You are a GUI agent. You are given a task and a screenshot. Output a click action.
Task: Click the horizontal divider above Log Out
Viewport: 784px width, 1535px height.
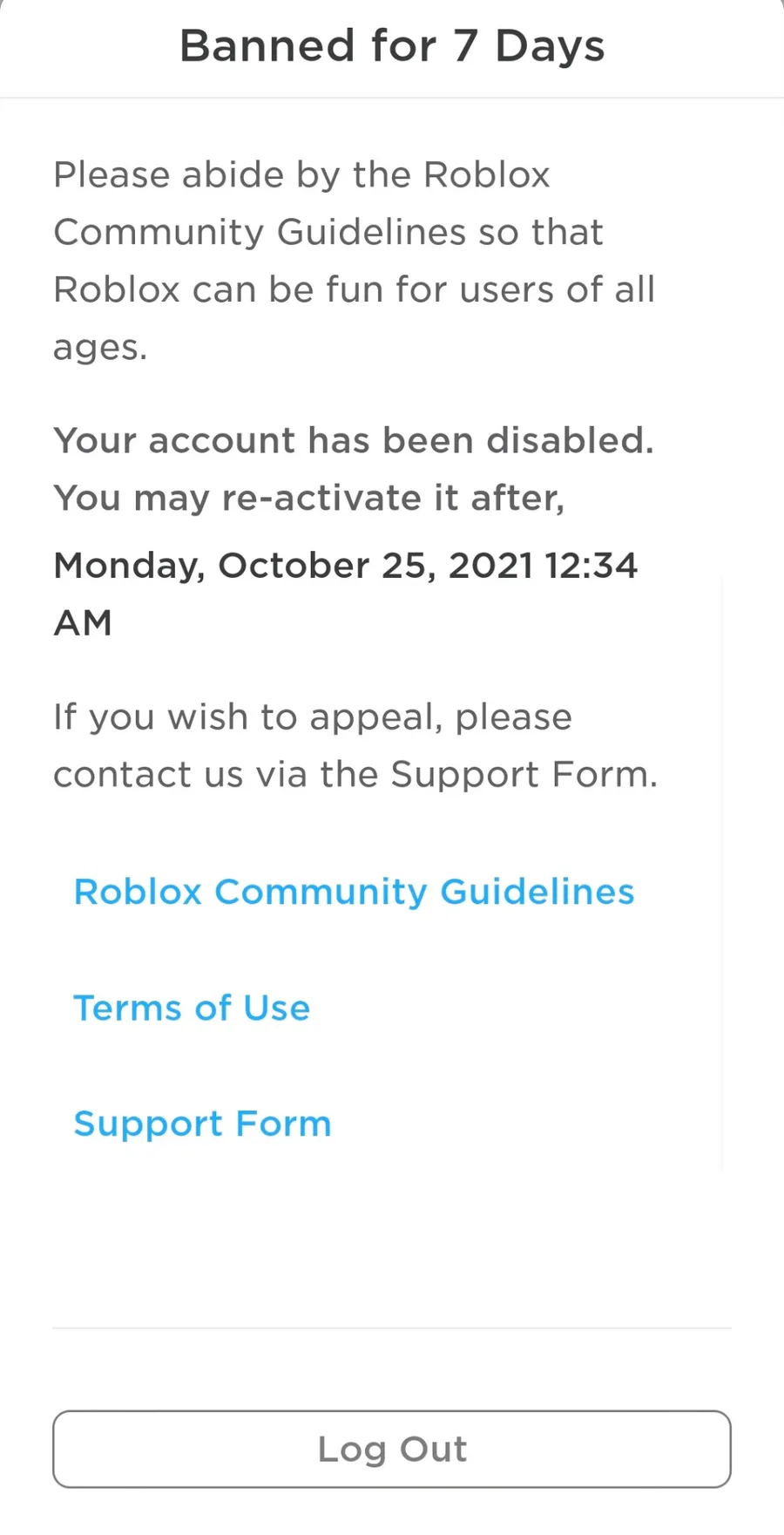[x=392, y=1328]
